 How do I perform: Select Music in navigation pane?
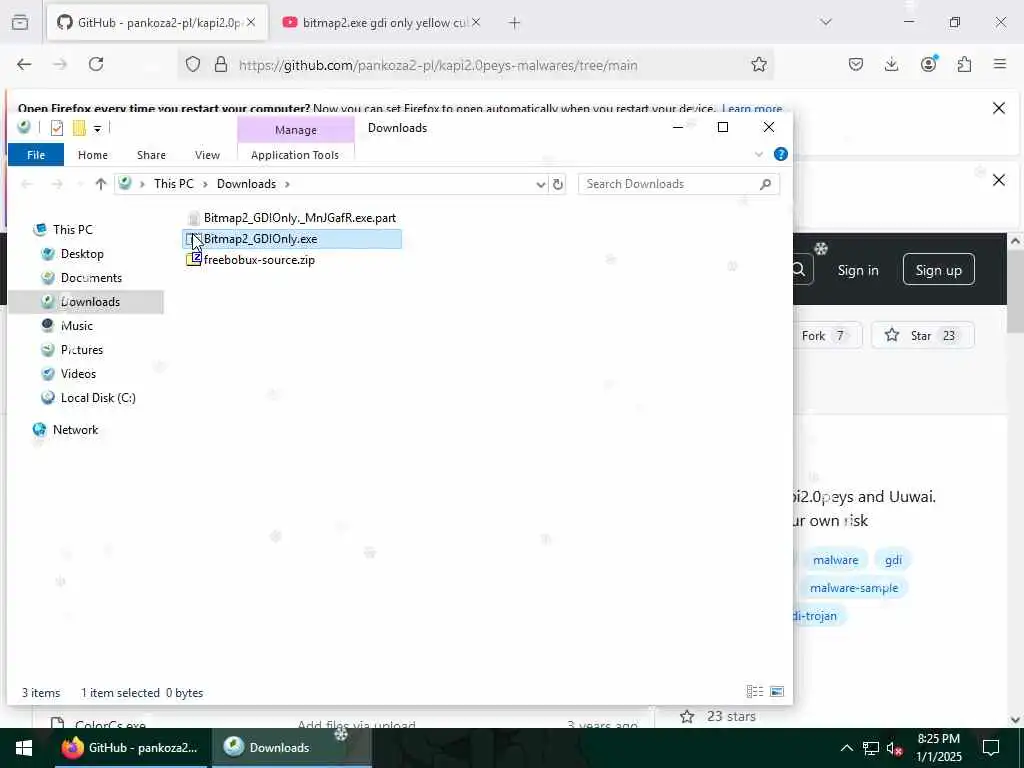76,326
